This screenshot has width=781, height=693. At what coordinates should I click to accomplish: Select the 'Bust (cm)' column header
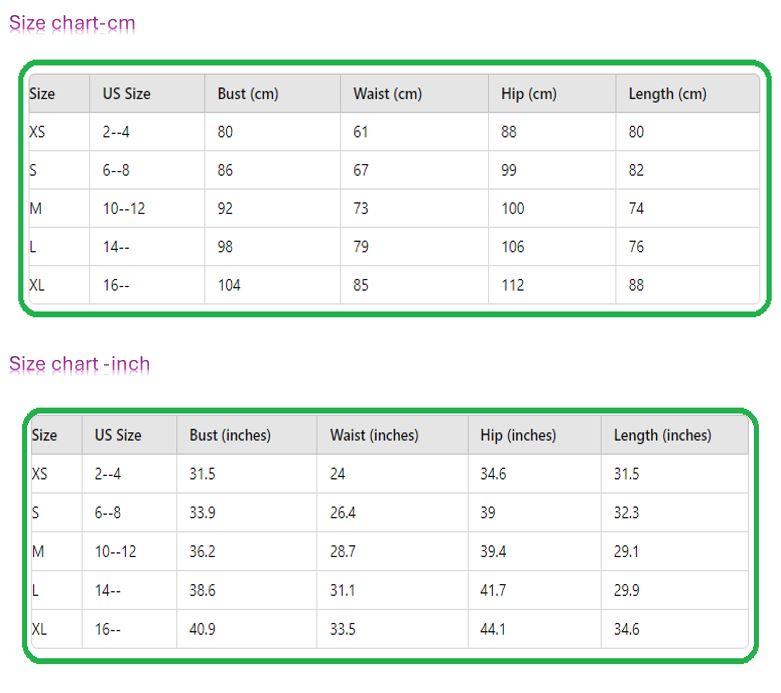[248, 94]
